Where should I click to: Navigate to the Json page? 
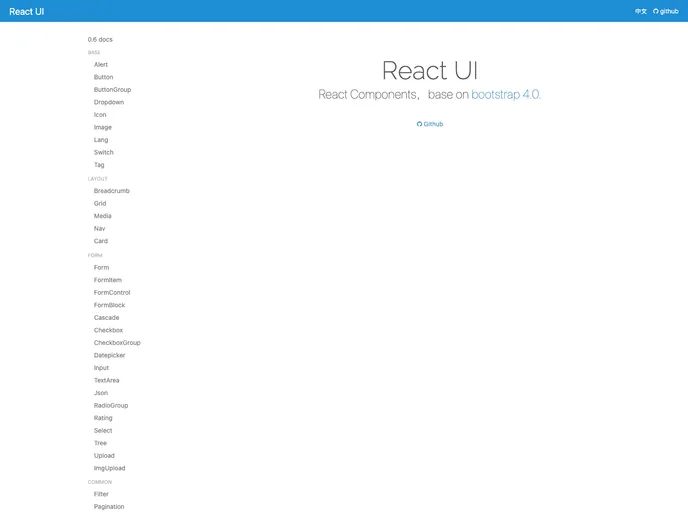pos(100,393)
